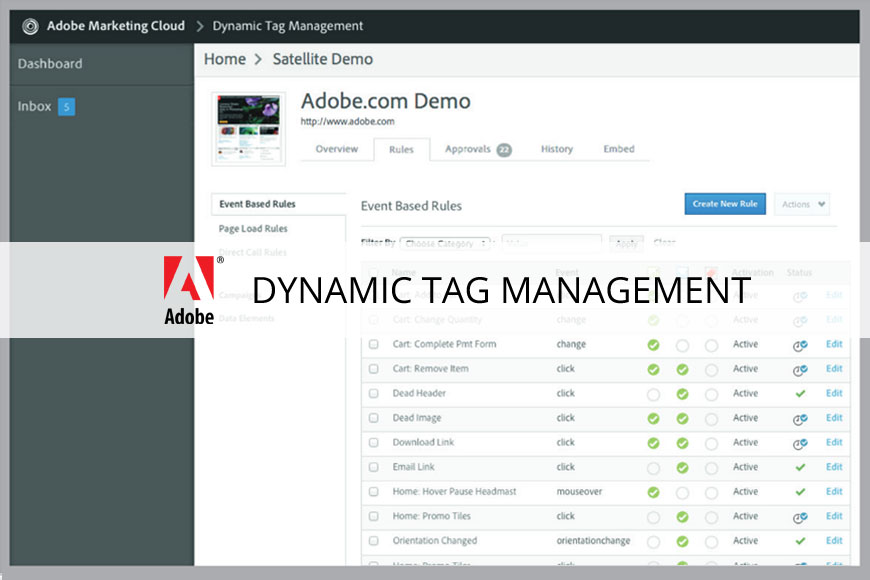Click status checkmark for Email Link row
870x580 pixels.
click(800, 467)
